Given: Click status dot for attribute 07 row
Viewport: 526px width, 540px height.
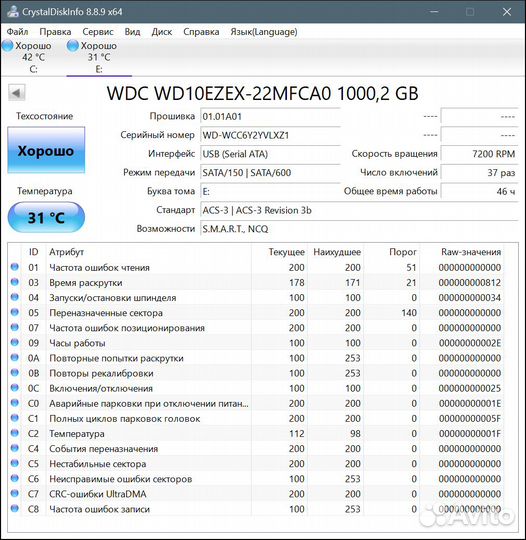Looking at the screenshot, I should (15, 327).
